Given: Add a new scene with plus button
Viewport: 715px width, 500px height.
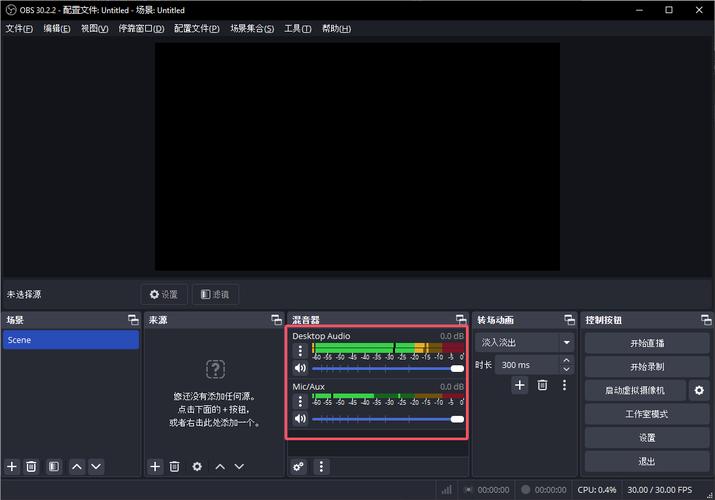Looking at the screenshot, I should (x=12, y=466).
